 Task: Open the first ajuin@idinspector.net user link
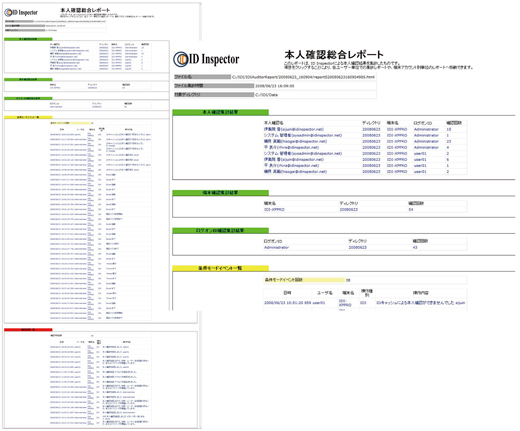point(294,129)
